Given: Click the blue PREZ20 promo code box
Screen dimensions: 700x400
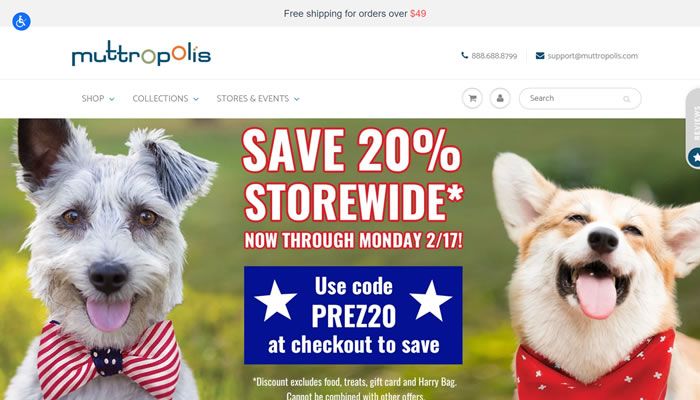Looking at the screenshot, I should click(353, 315).
